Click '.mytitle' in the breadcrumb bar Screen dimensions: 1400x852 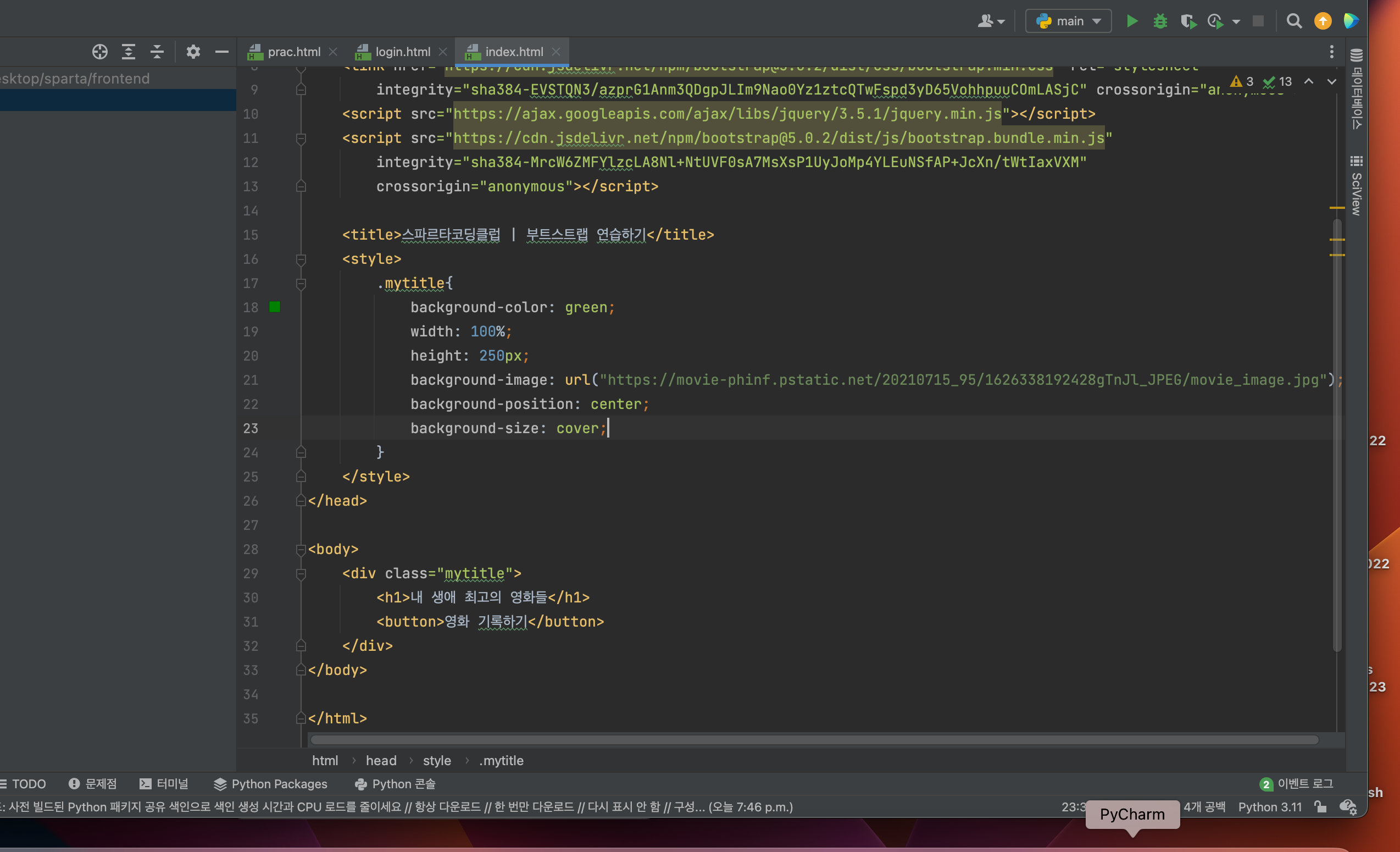pyautogui.click(x=501, y=761)
